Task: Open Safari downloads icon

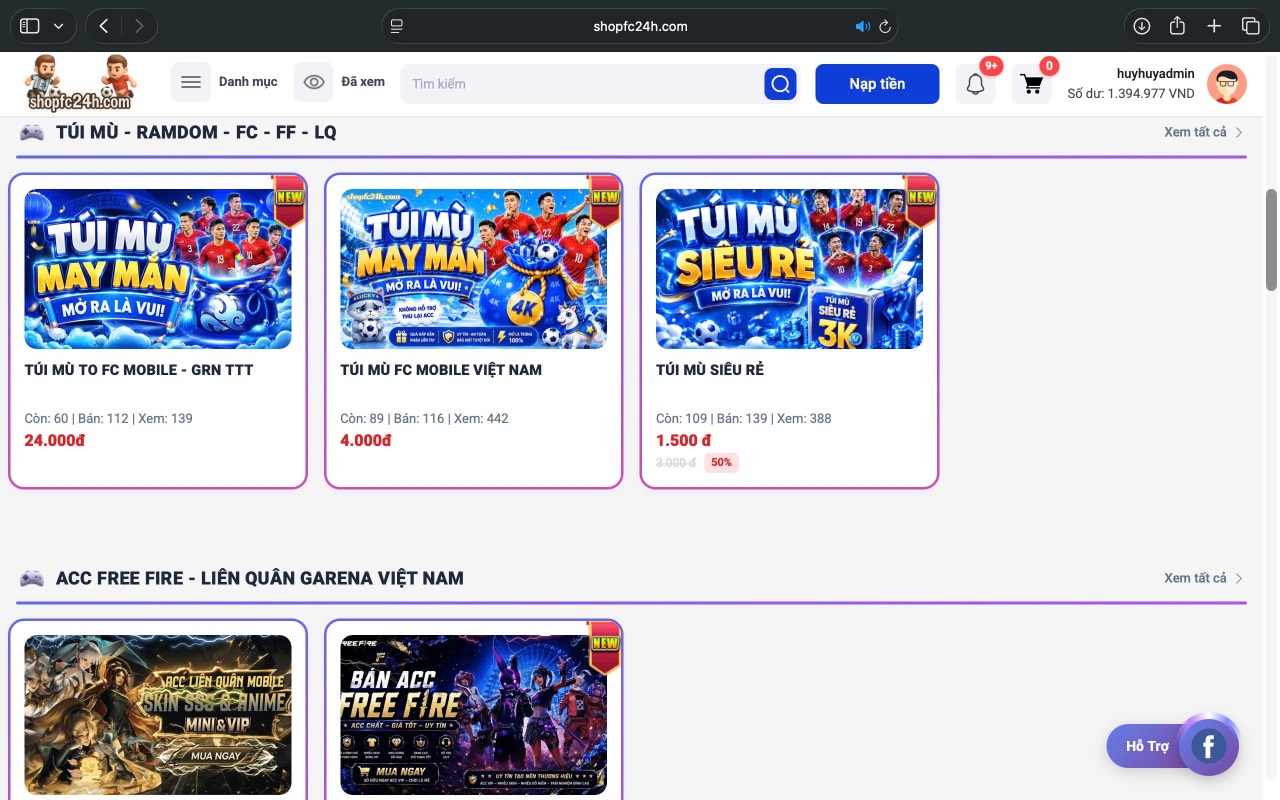Action: click(1141, 26)
